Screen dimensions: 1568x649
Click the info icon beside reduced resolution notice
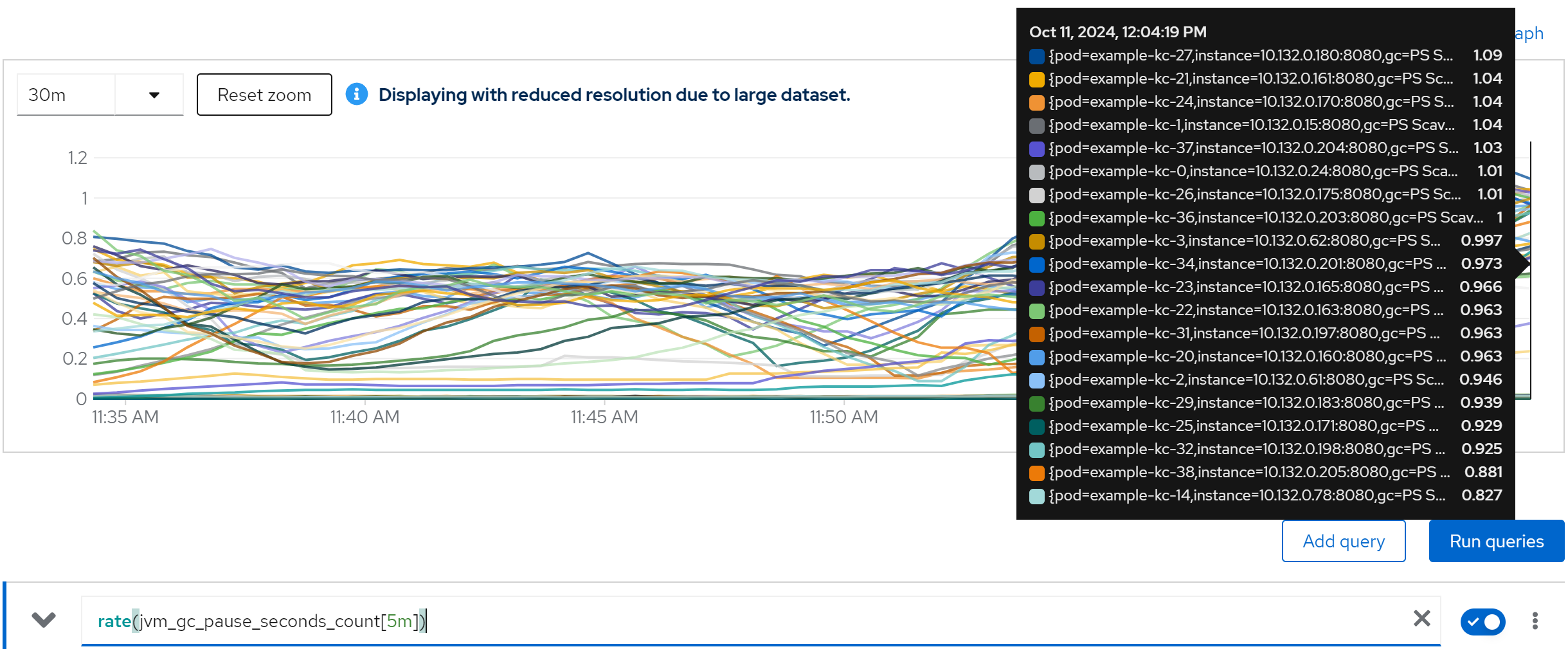tap(357, 95)
